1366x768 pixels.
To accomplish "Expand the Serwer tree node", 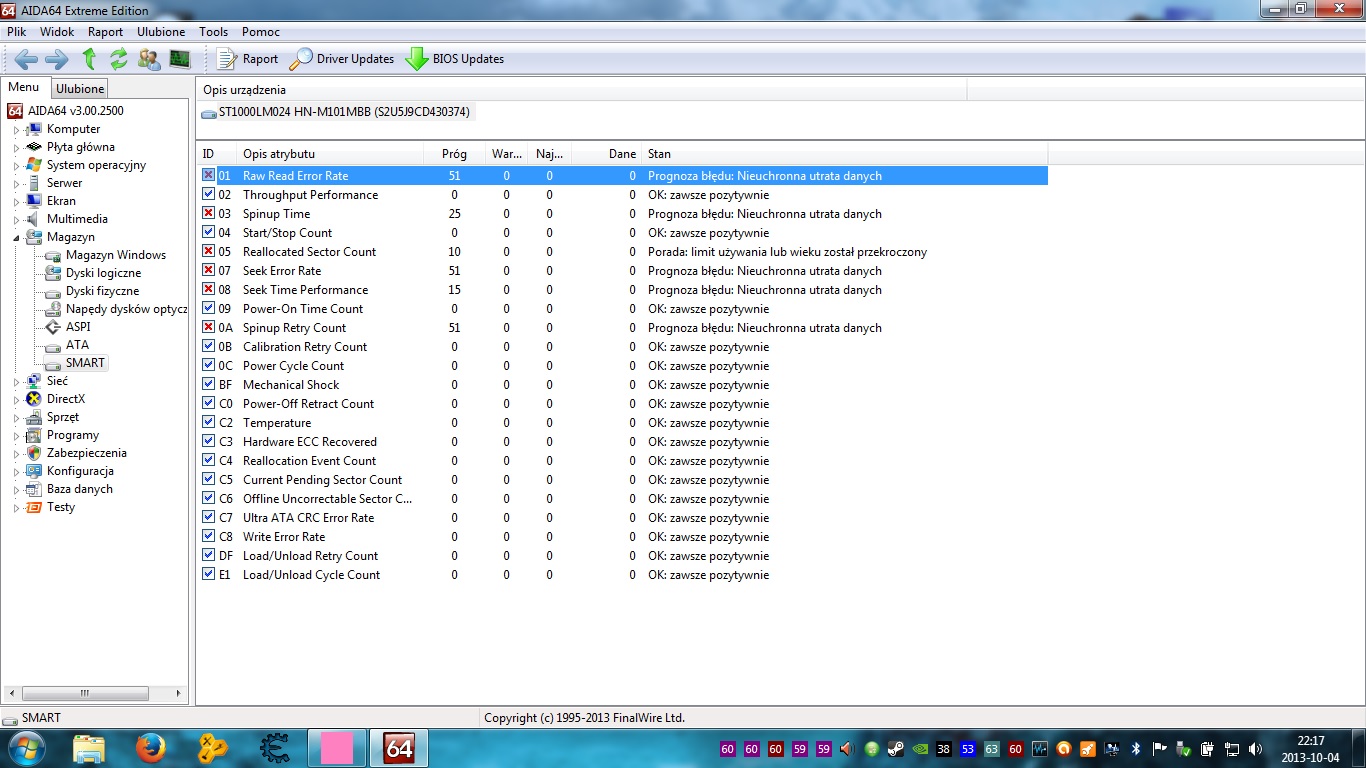I will [16, 183].
